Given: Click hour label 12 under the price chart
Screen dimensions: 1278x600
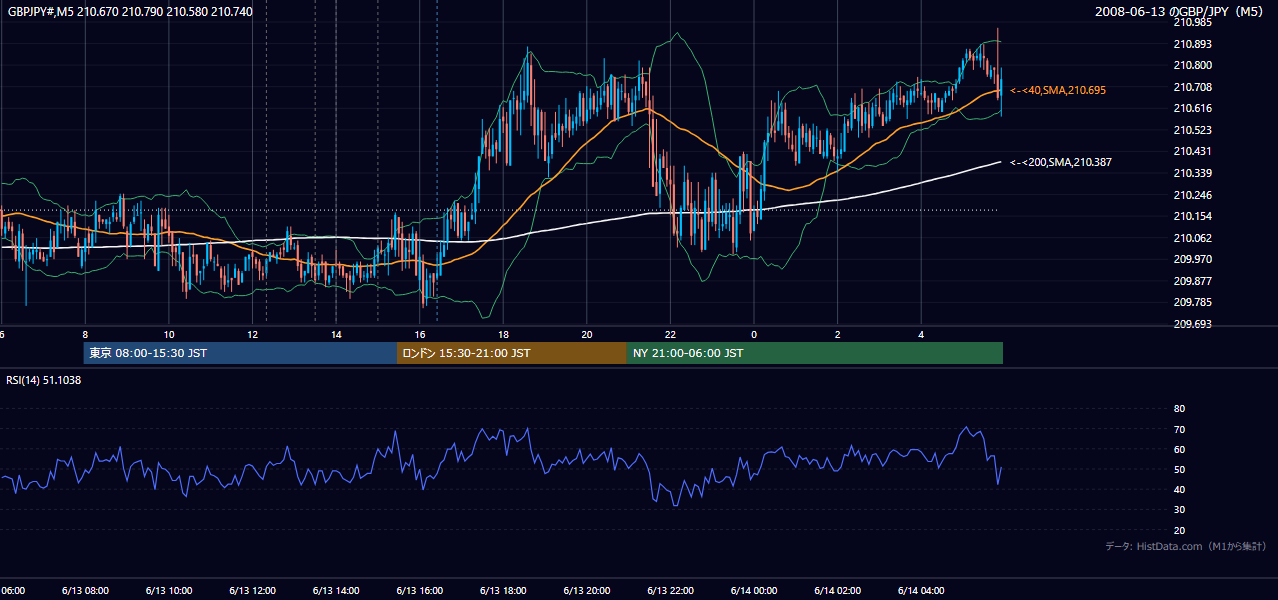Looking at the screenshot, I should click(253, 334).
